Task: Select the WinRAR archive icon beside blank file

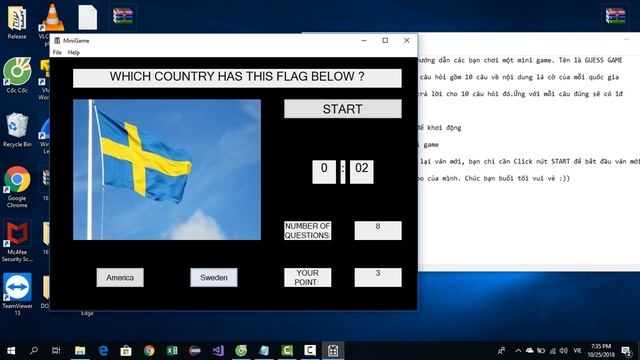Action: pyautogui.click(x=123, y=16)
